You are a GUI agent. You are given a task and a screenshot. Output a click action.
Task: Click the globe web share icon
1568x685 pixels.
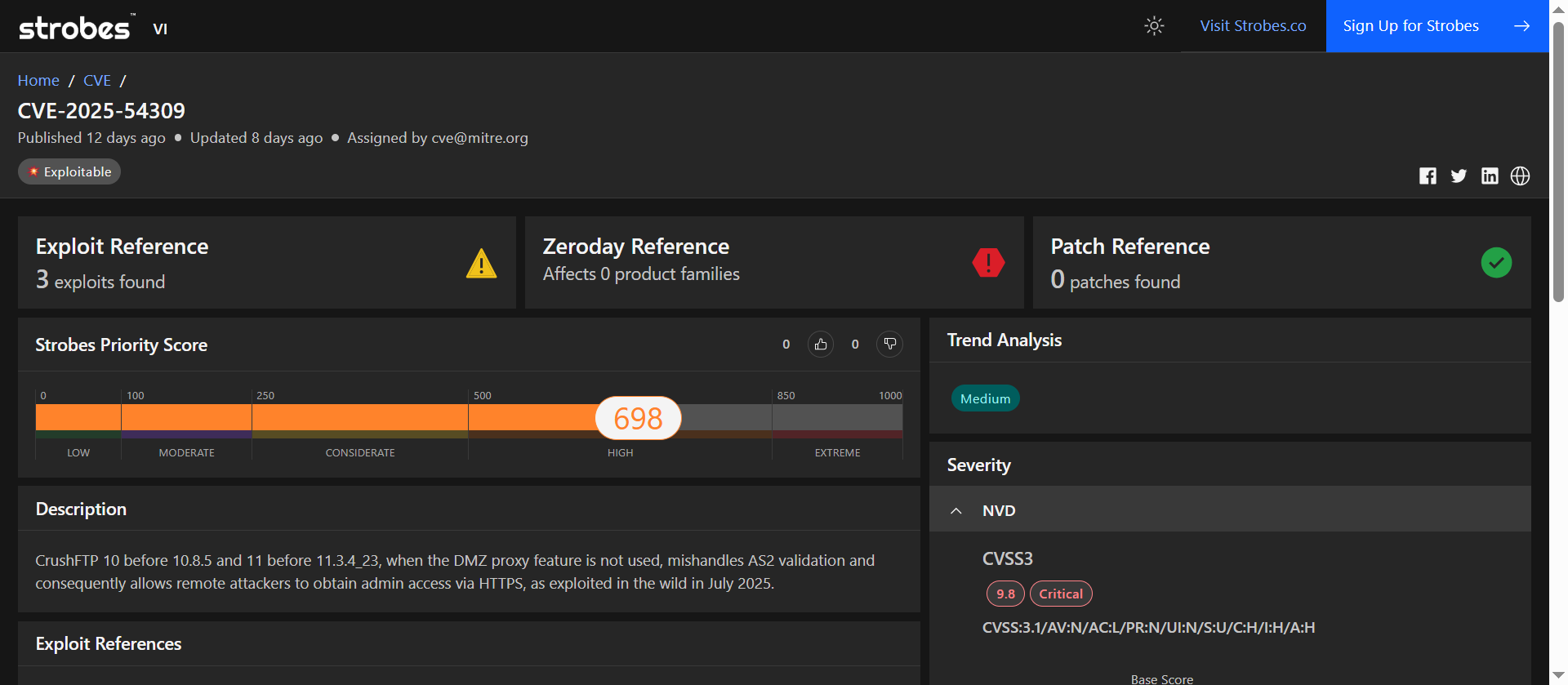(1520, 176)
